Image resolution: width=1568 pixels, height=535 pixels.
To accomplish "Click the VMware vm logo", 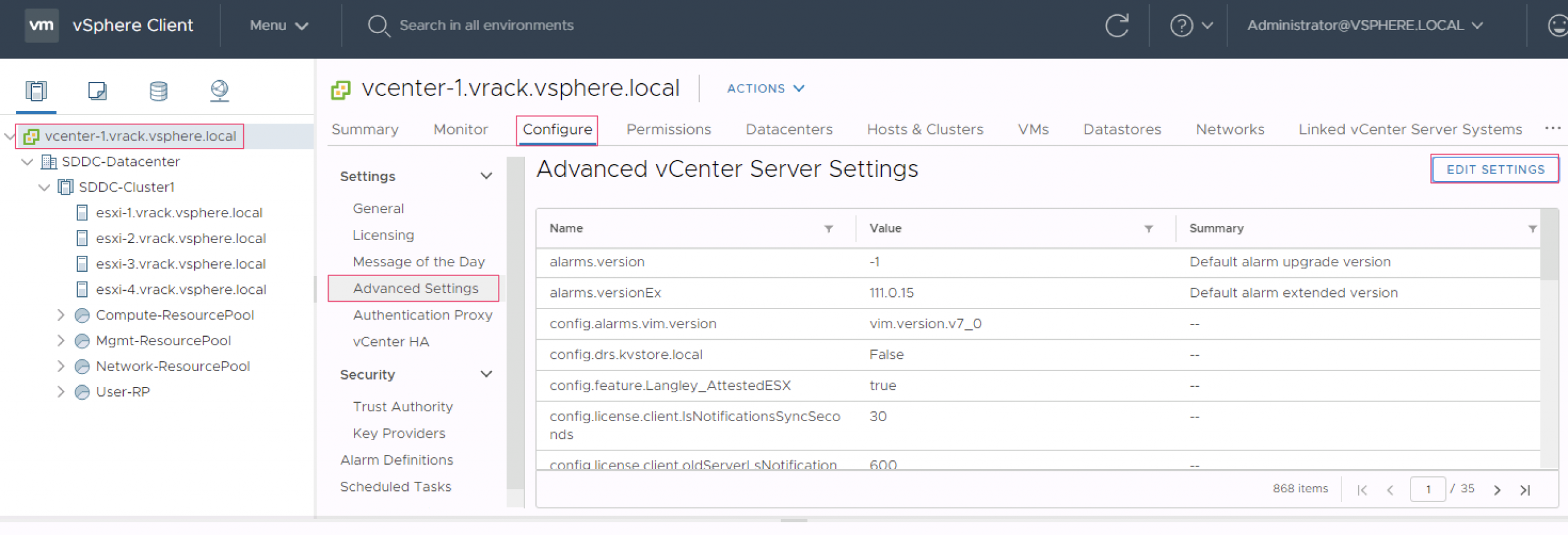I will click(41, 25).
